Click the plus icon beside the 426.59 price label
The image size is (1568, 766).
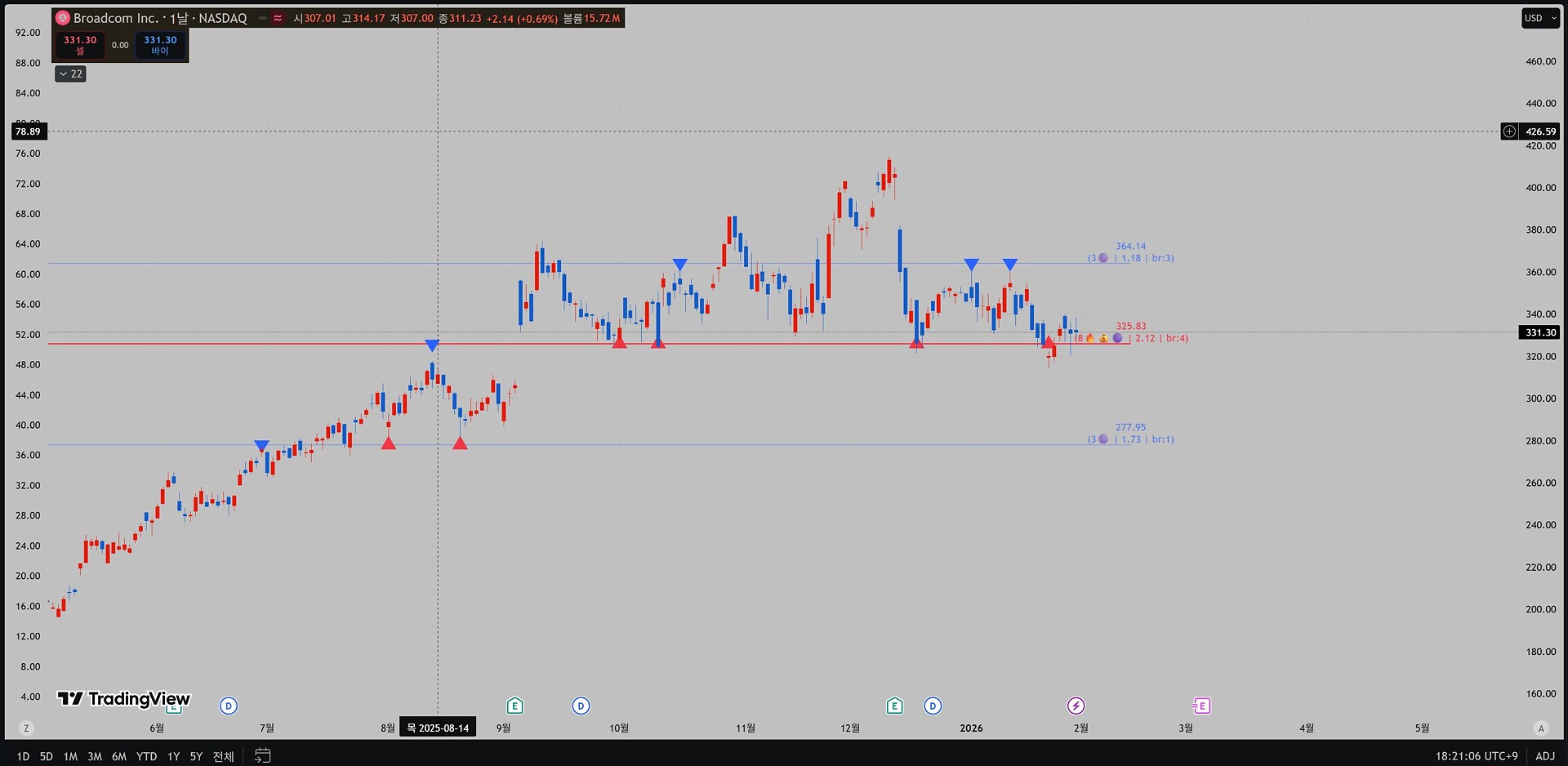coord(1509,131)
